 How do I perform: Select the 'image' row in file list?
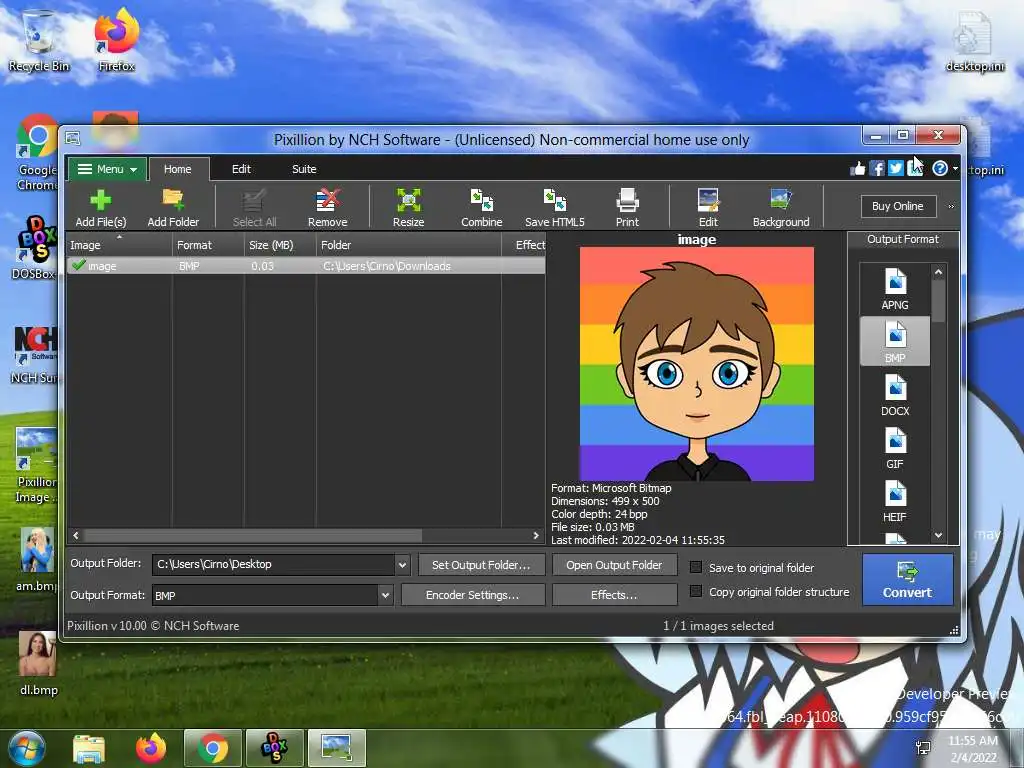(x=306, y=266)
